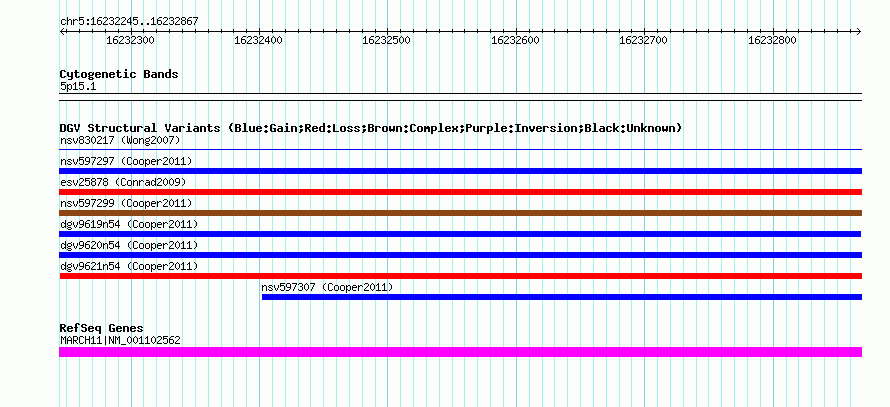Click the blue dgv9619n54 gain bar
Image resolution: width=890 pixels, height=407 pixels.
pos(460,234)
